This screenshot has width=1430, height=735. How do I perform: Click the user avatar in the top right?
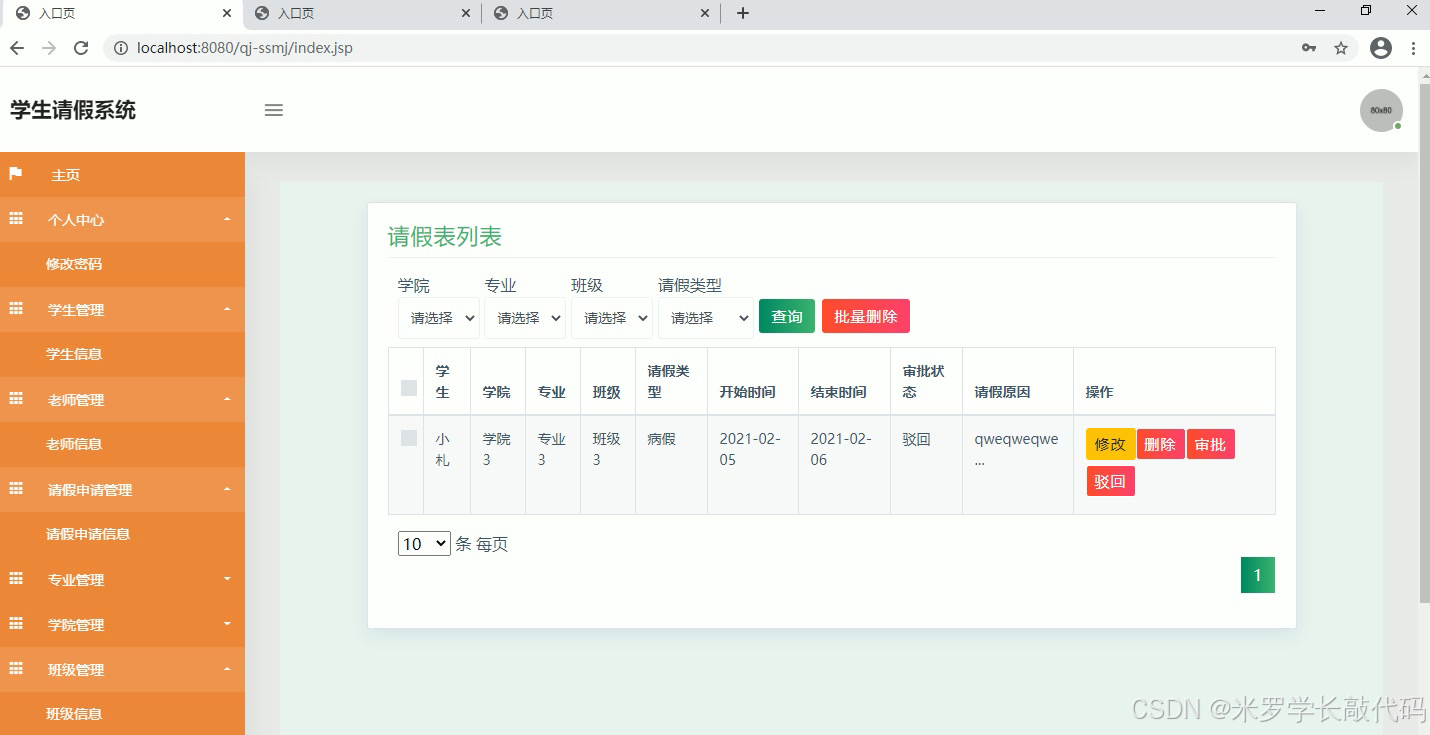coord(1381,110)
